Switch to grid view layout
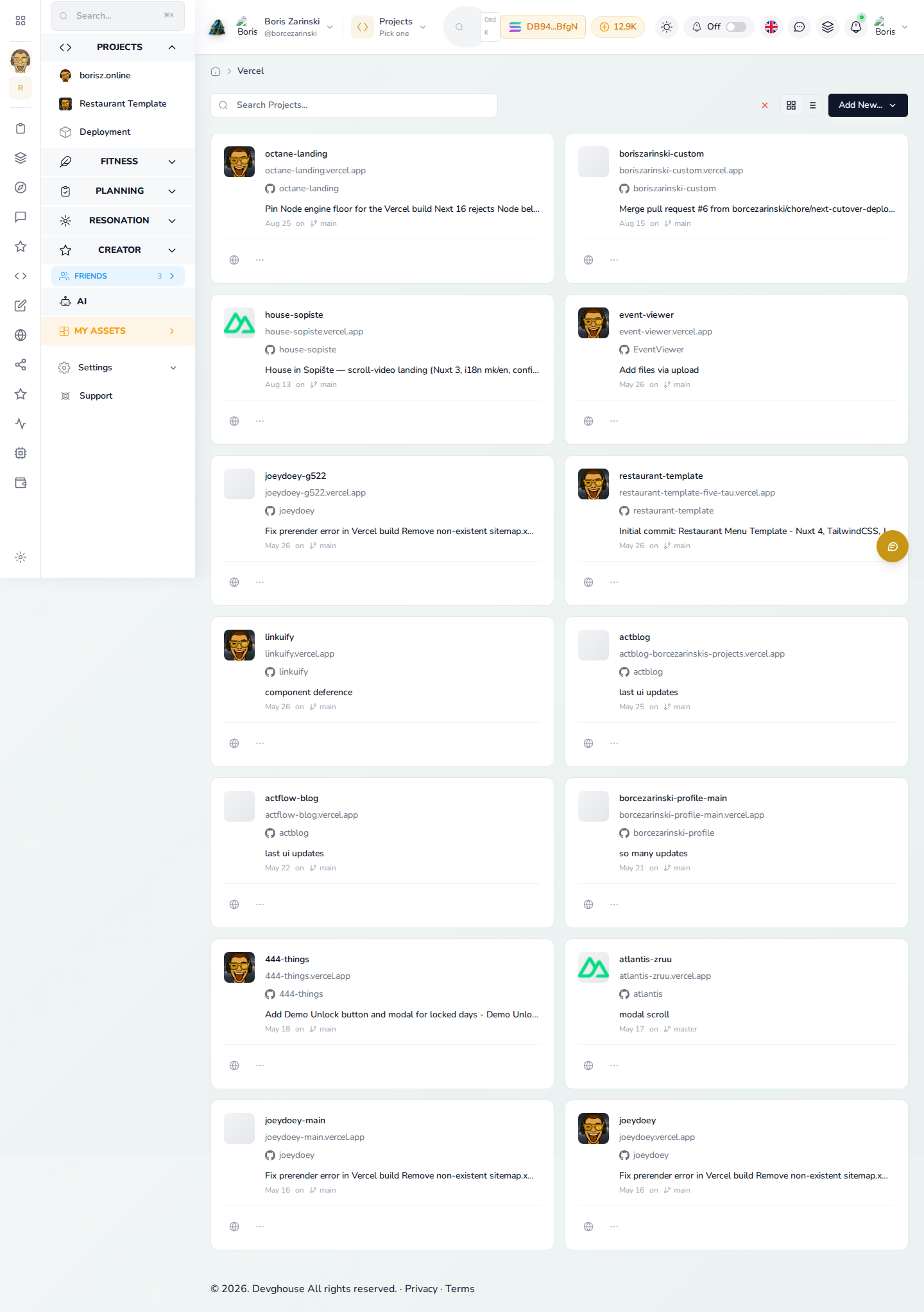Image resolution: width=924 pixels, height=1312 pixels. click(x=791, y=105)
